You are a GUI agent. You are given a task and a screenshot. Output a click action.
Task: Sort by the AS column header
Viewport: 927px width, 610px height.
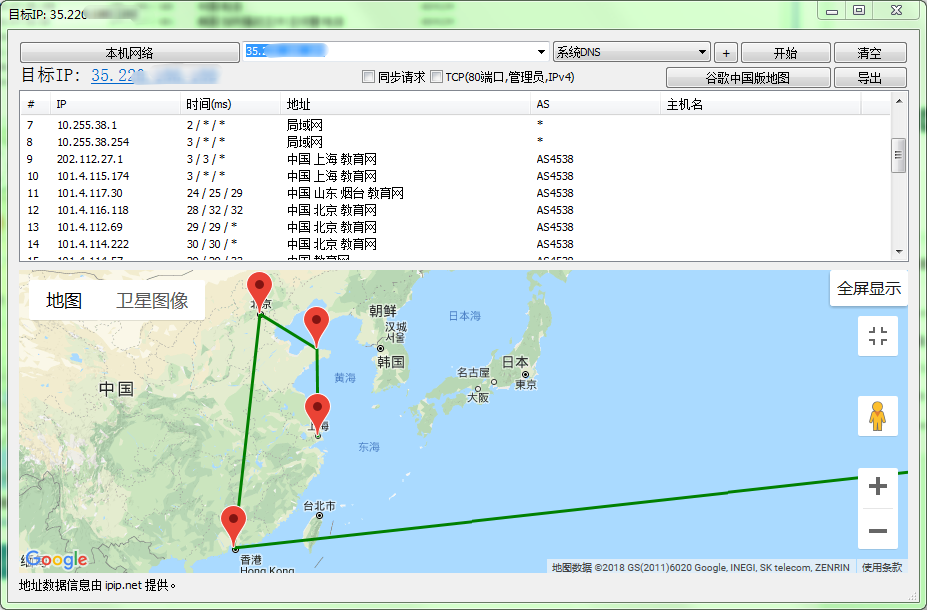[595, 104]
